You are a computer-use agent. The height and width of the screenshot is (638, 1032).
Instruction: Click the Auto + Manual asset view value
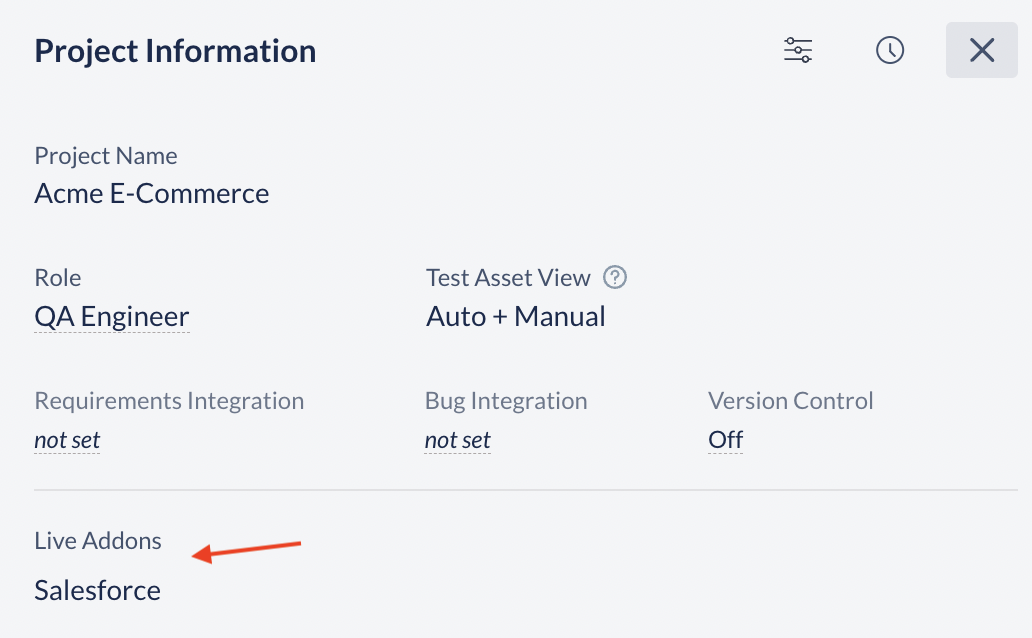(x=515, y=316)
